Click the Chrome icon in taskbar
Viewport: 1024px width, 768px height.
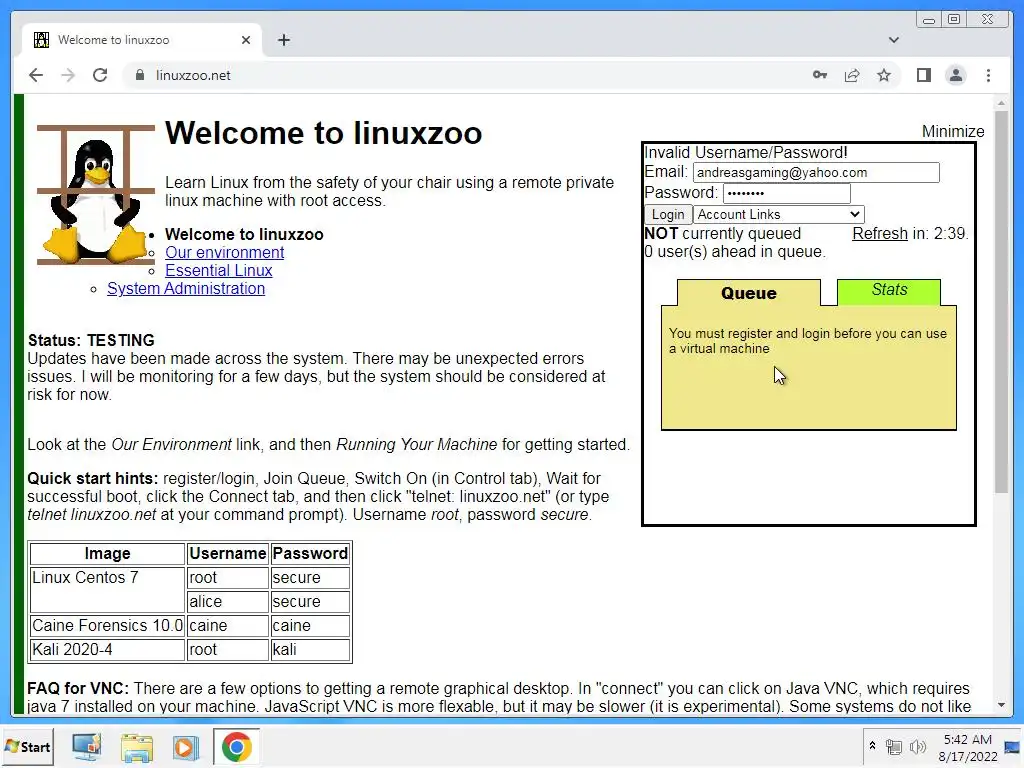click(236, 746)
